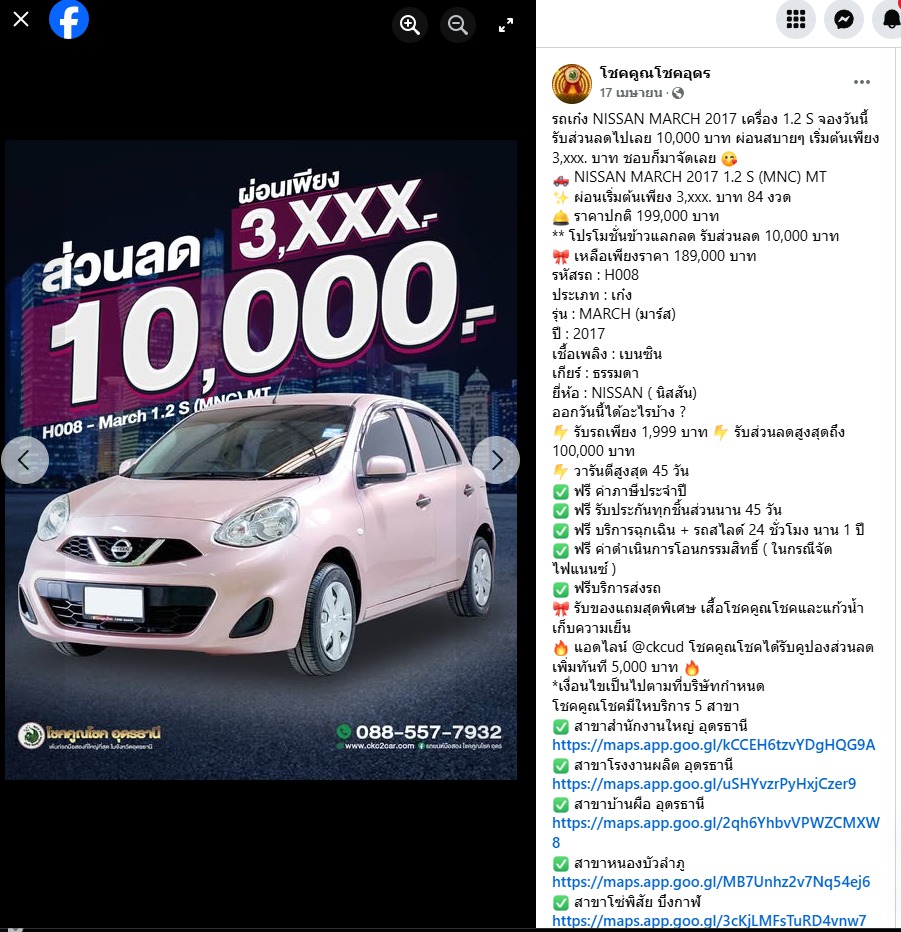Click the text ฟรี ค่าภาษีประจำปี
Viewport: 901px width, 932px height.
click(630, 491)
